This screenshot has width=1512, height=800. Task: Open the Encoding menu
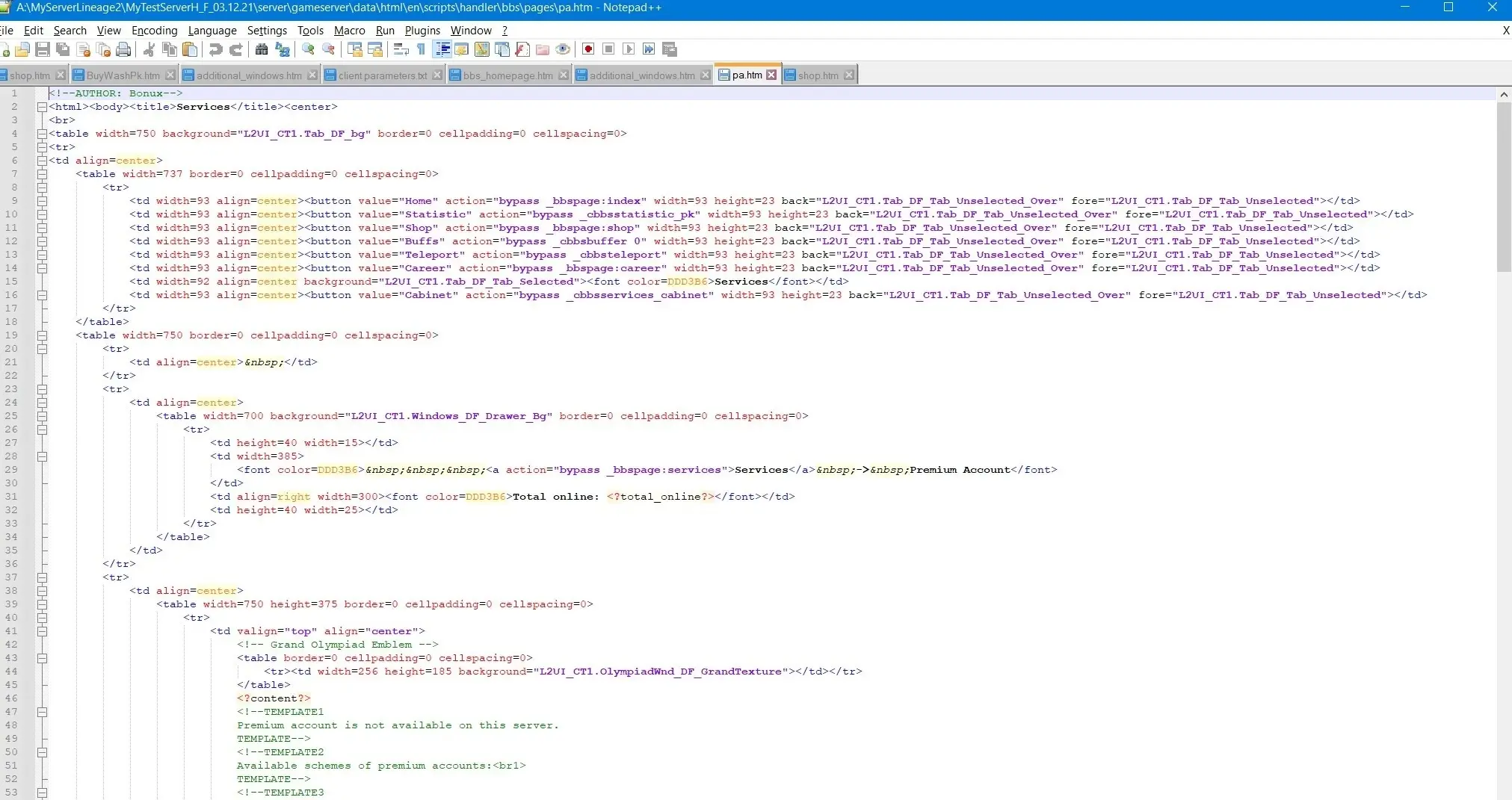[x=154, y=31]
